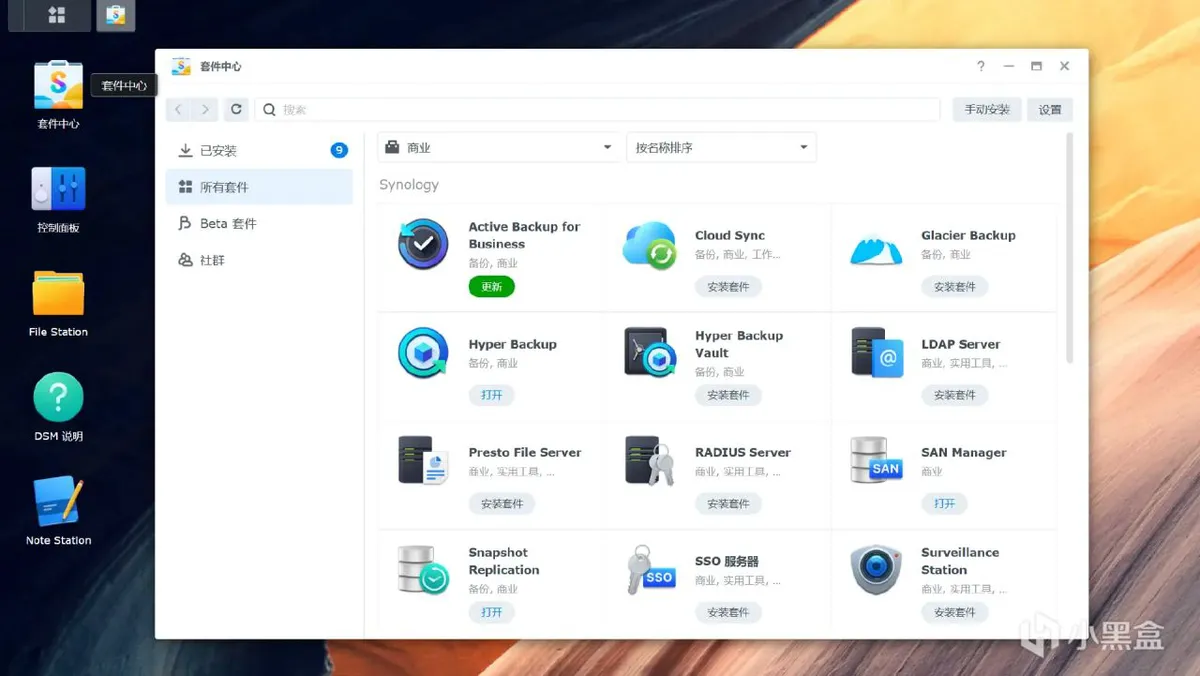Screen dimensions: 1200x676
Task: Click the Cloud Sync package icon
Action: tap(649, 245)
